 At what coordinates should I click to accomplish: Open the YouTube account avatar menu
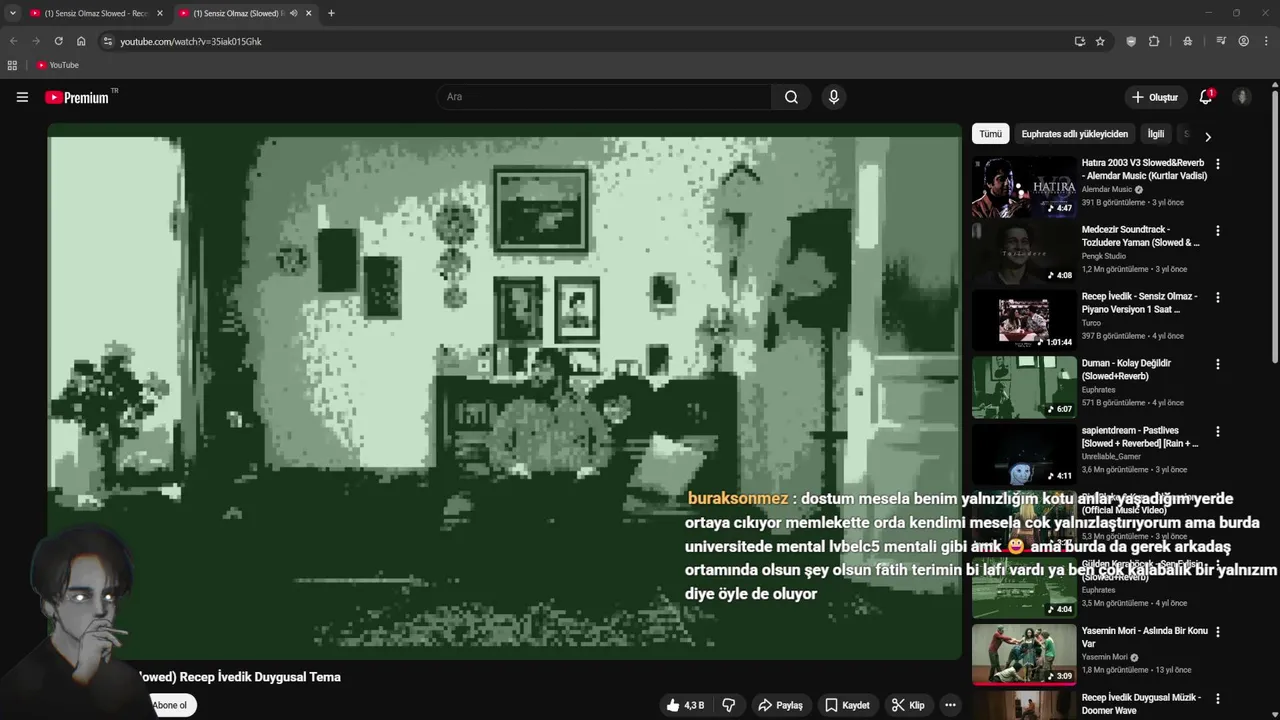pos(1242,97)
